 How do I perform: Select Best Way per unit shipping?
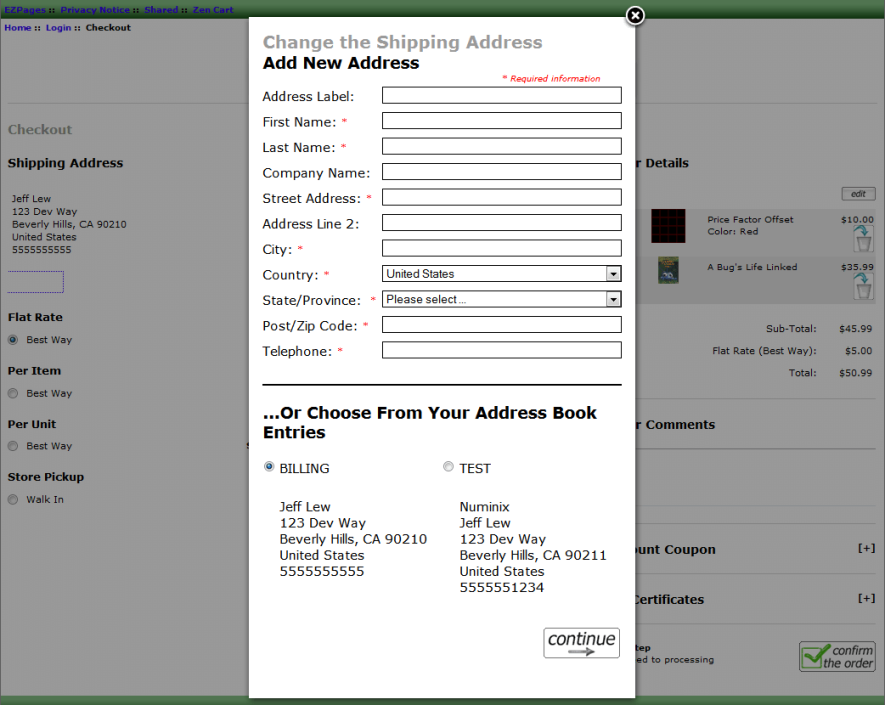[10, 446]
